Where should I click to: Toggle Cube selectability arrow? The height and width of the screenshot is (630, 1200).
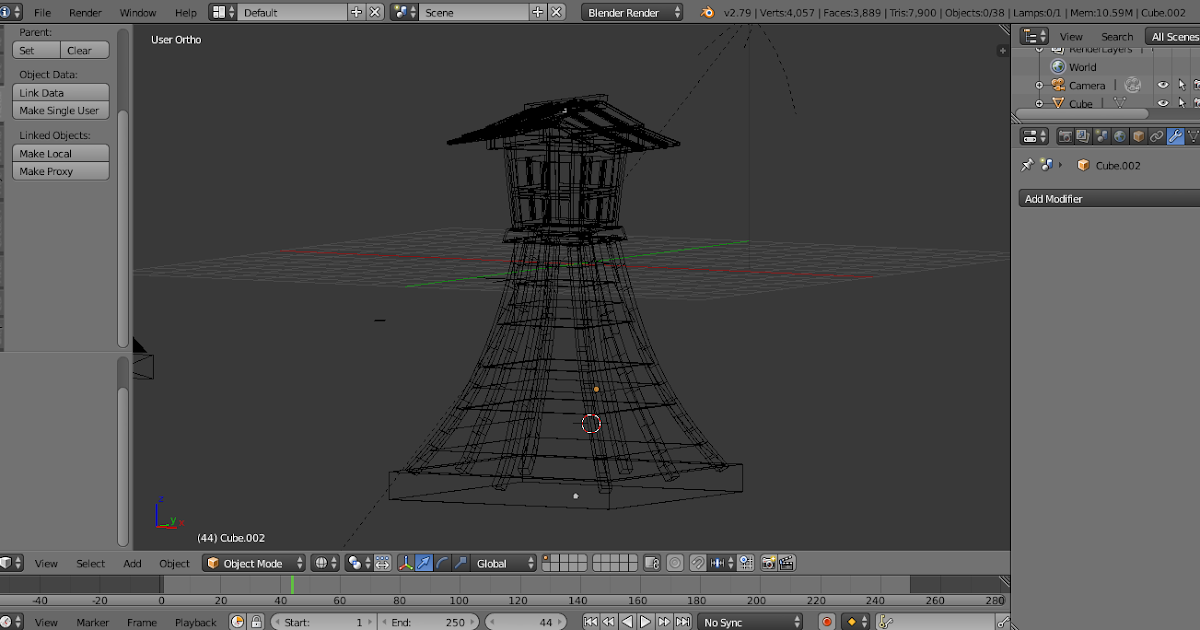[1182, 103]
